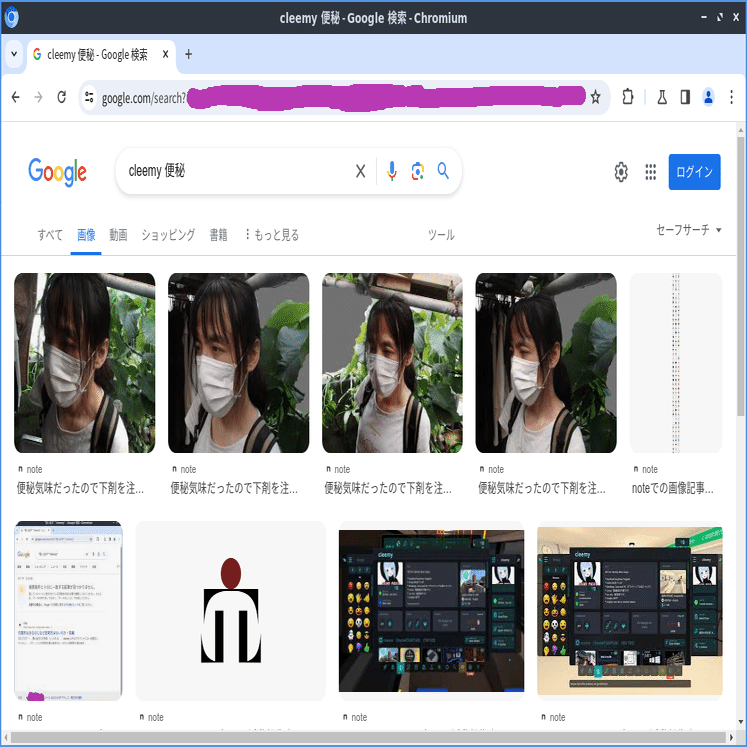747x747 pixels.
Task: Click note source under note logo image
Action: (151, 717)
